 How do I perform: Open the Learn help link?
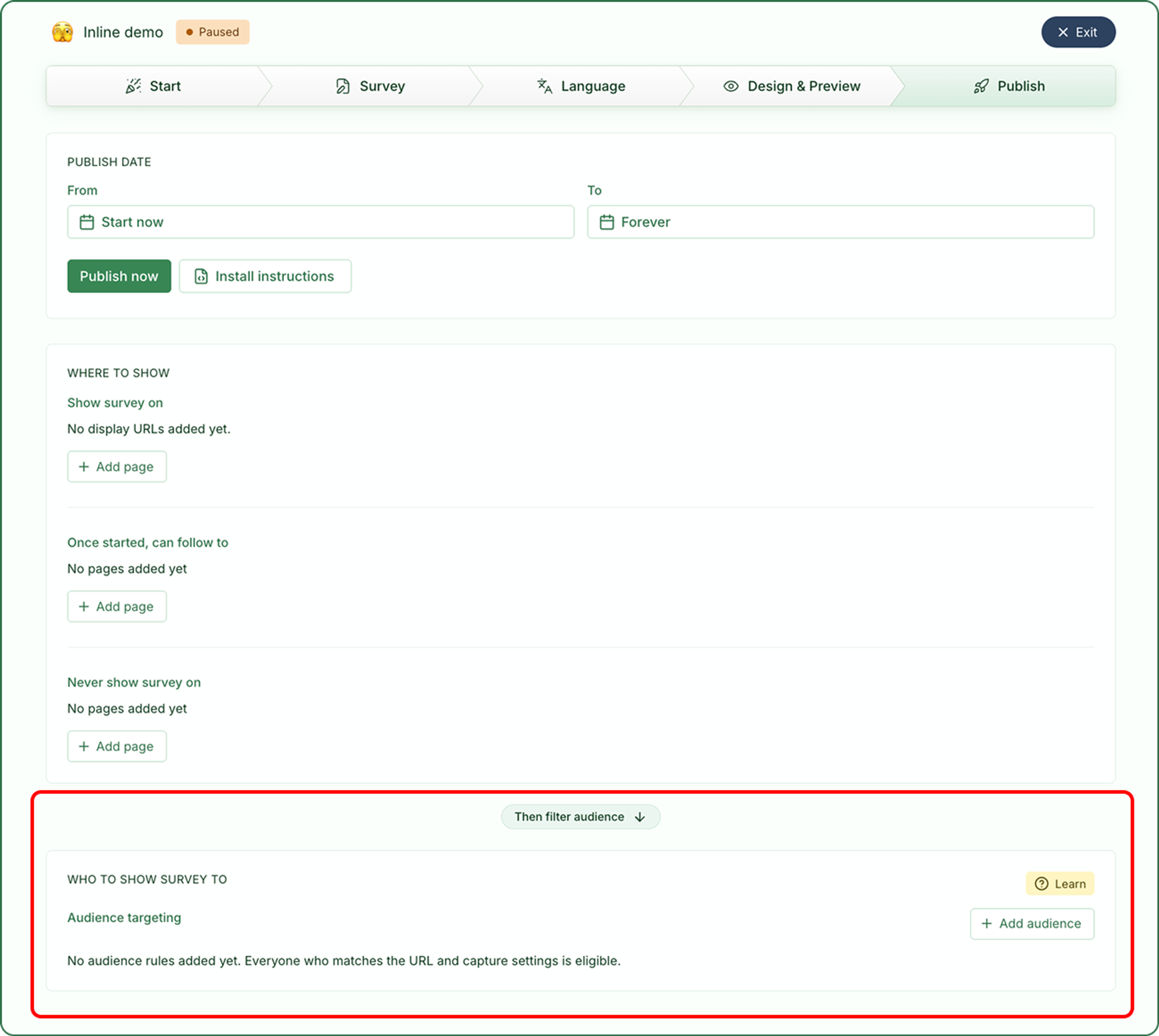[x=1060, y=884]
